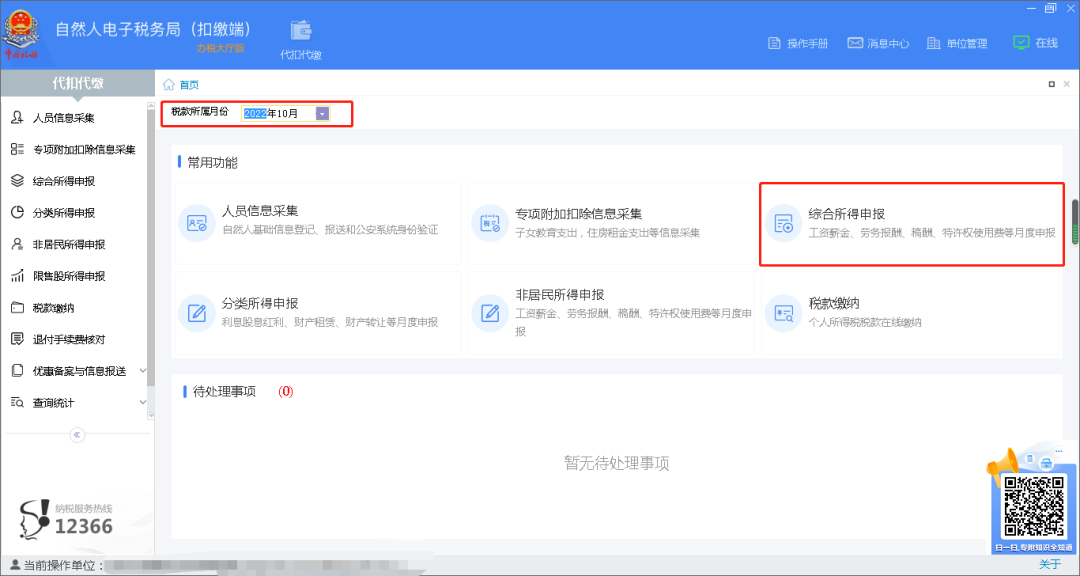Click the 非居民所得申报 card pencil icon
The image size is (1080, 576).
pos(490,313)
